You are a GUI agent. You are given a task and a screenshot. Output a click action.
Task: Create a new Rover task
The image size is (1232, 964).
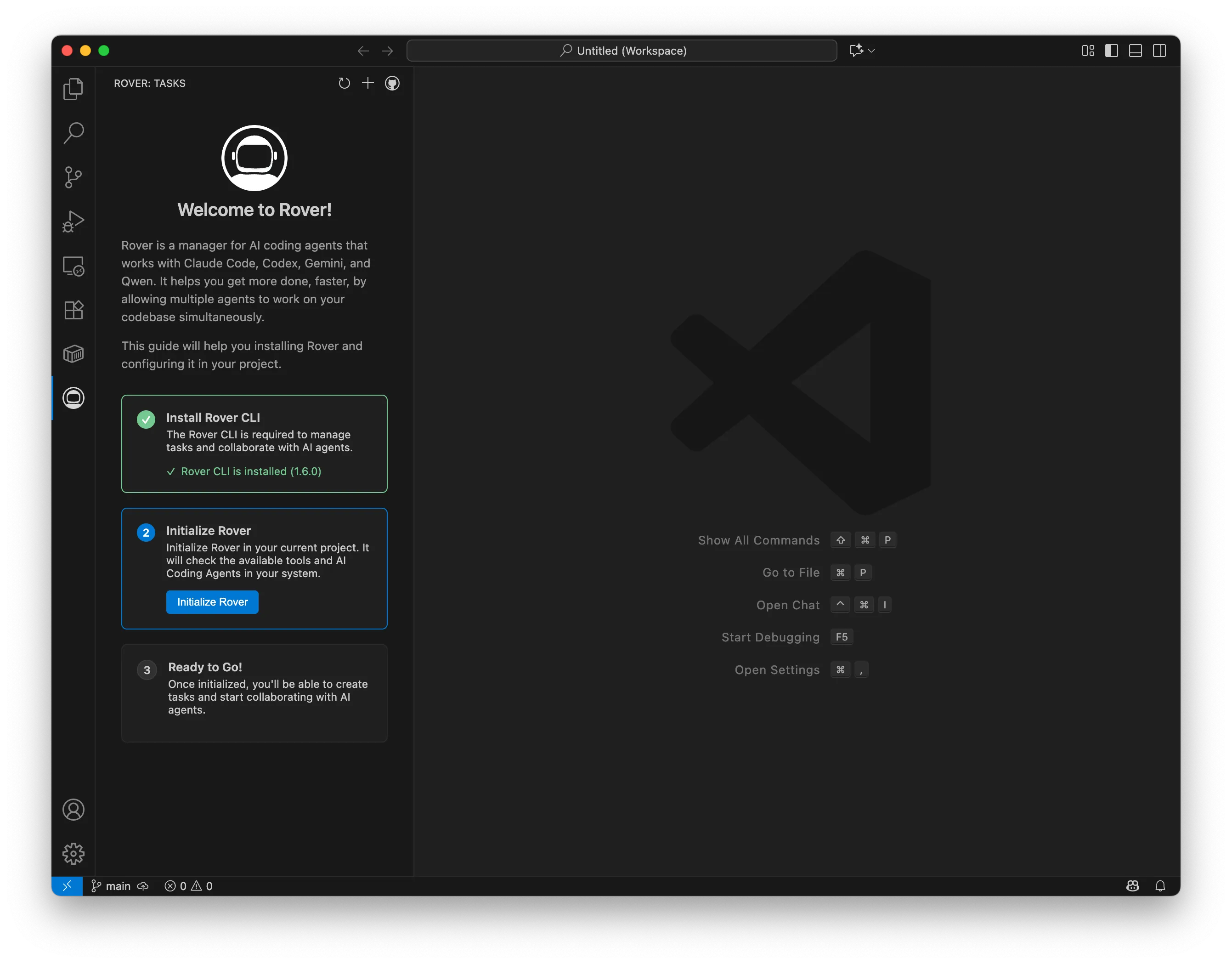[368, 83]
